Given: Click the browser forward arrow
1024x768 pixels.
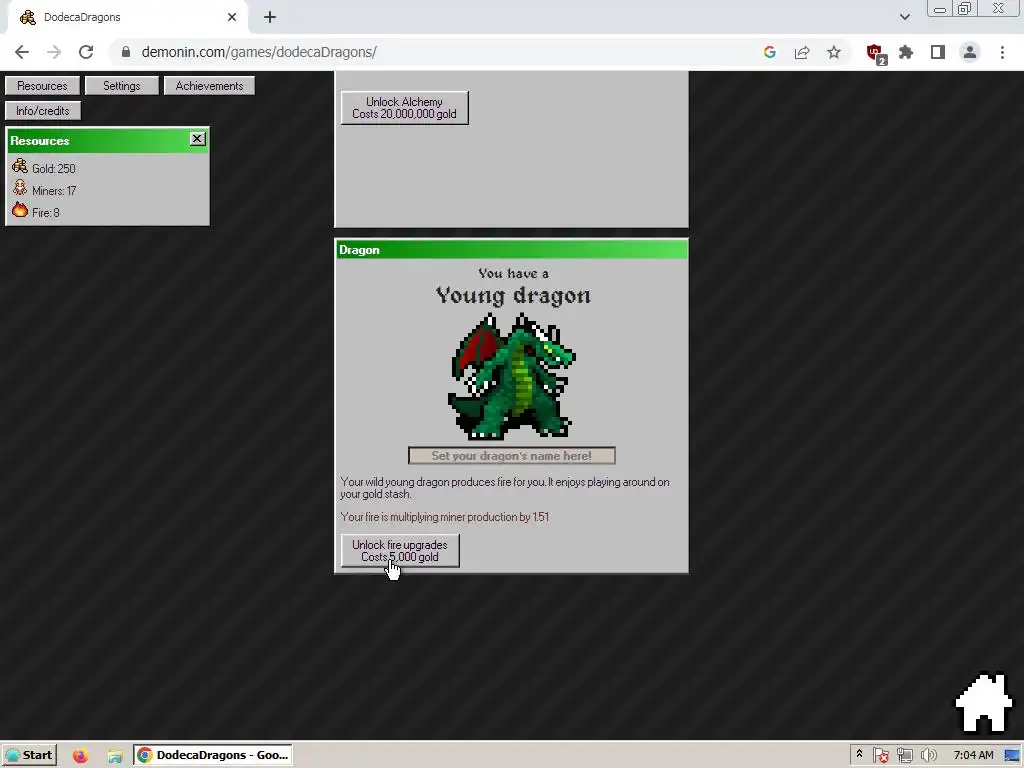Looking at the screenshot, I should coord(54,52).
